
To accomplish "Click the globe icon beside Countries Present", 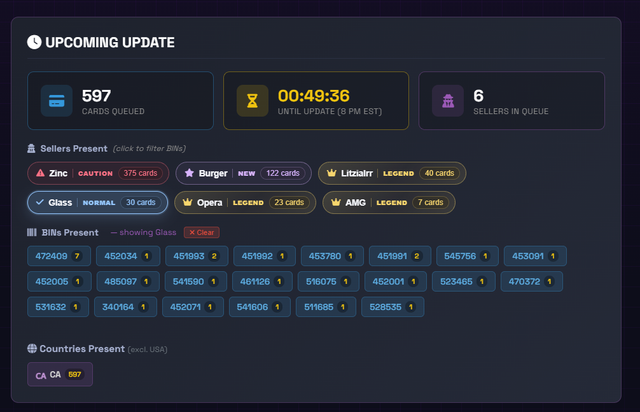I will 32,349.
